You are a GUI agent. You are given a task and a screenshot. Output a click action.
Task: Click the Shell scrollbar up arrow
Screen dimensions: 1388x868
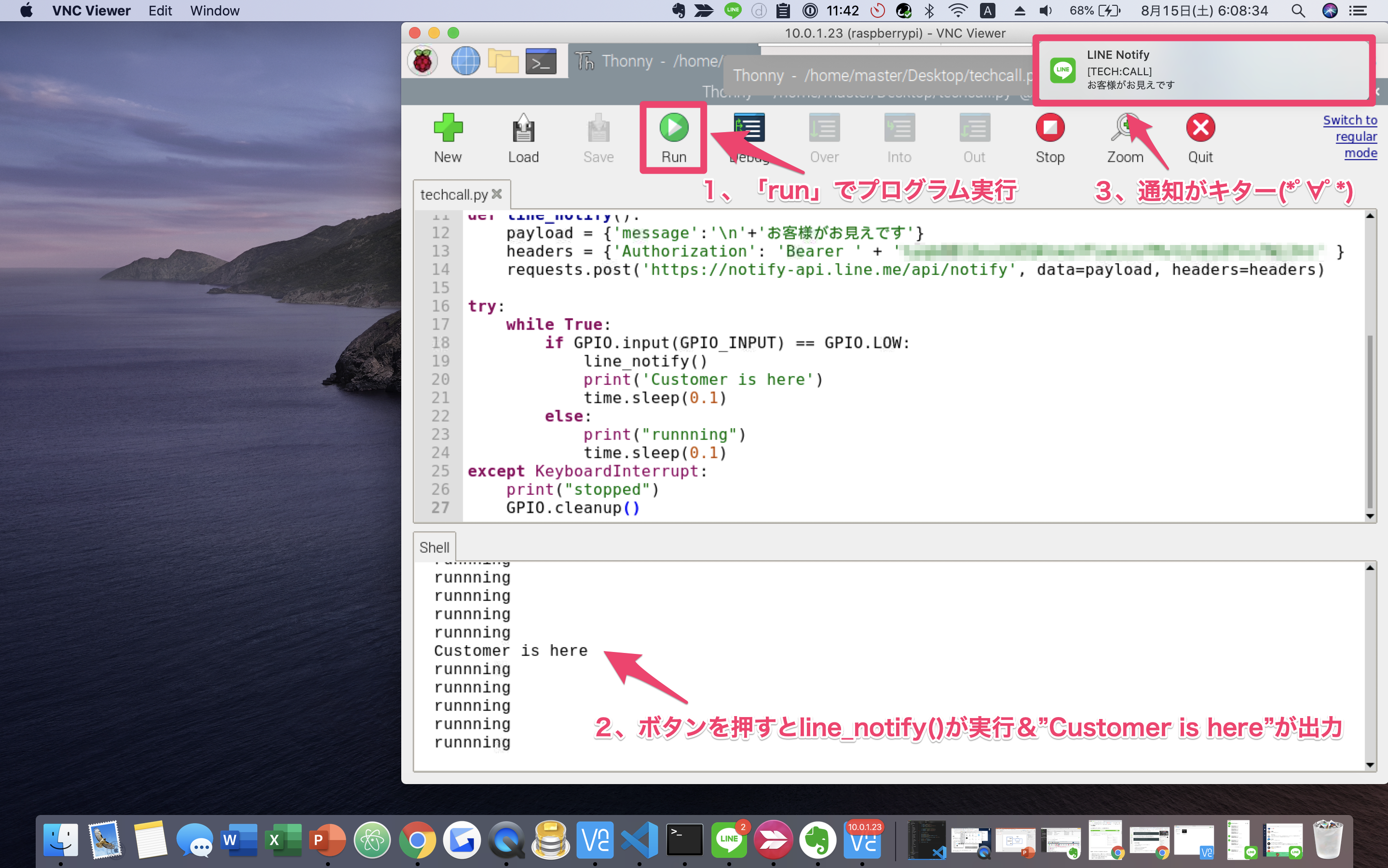[1370, 568]
